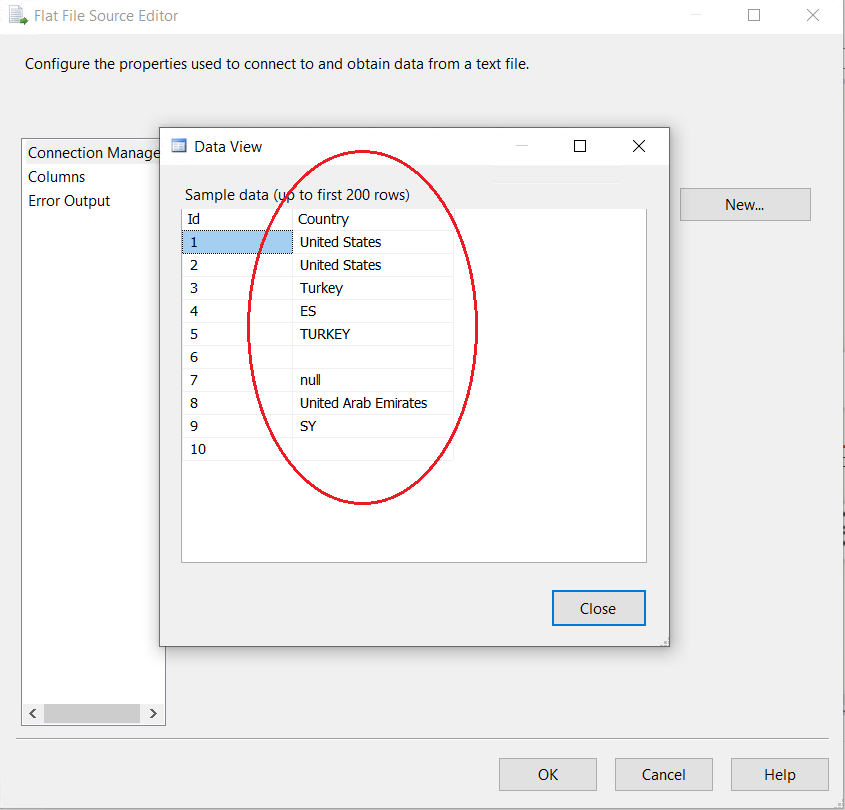
Task: Select the Connection Manager page
Action: pos(93,153)
